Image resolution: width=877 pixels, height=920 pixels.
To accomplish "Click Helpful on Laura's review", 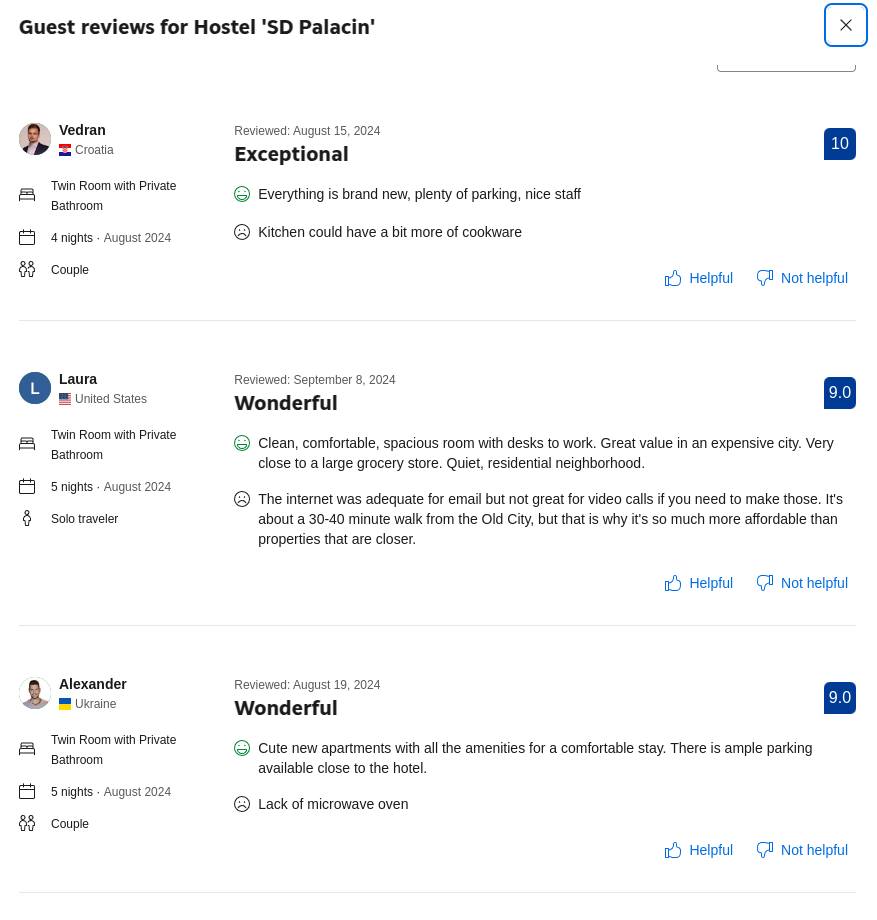I will [x=699, y=583].
